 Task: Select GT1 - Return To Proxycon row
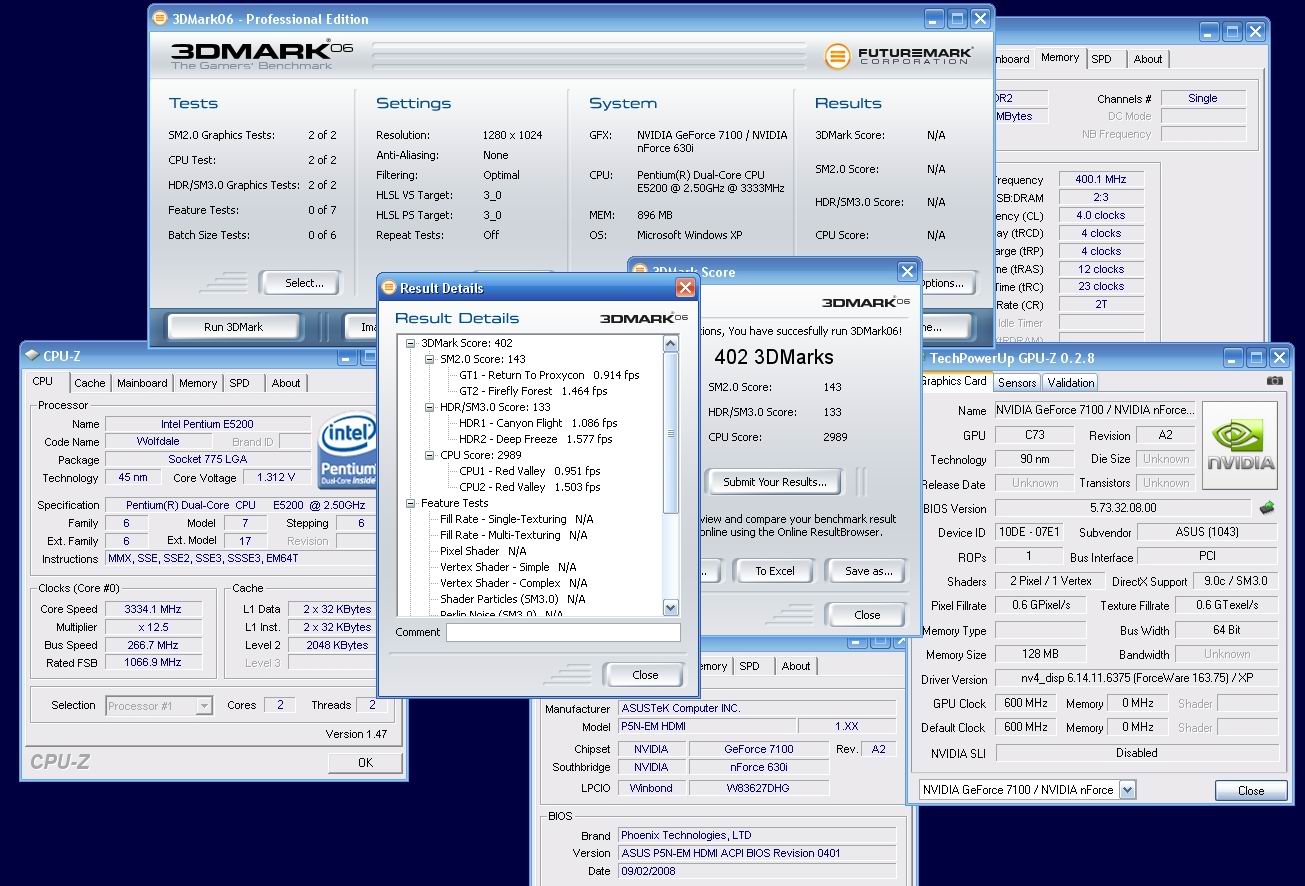click(549, 375)
